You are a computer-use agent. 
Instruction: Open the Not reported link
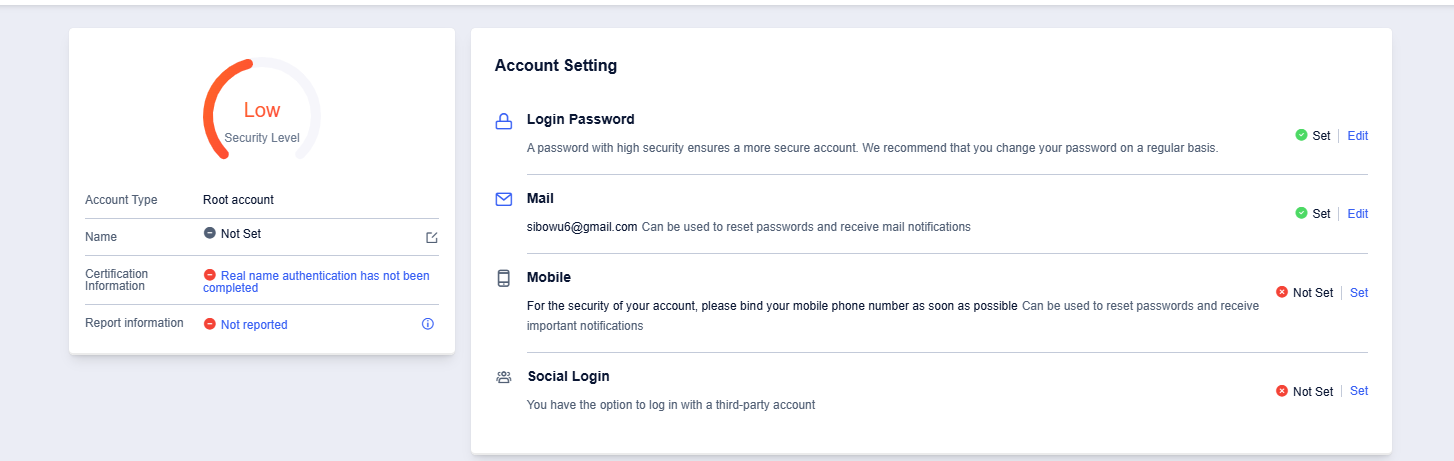pyautogui.click(x=254, y=325)
